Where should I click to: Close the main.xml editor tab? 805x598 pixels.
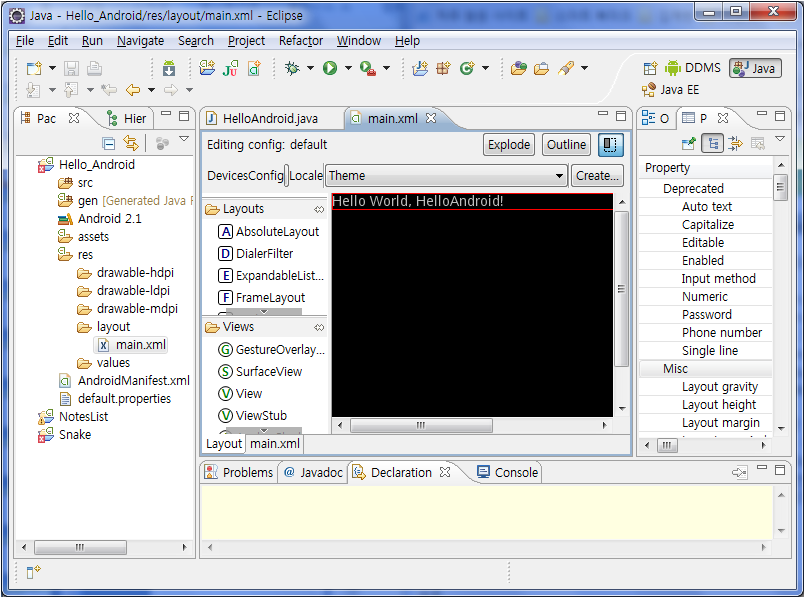click(x=431, y=118)
